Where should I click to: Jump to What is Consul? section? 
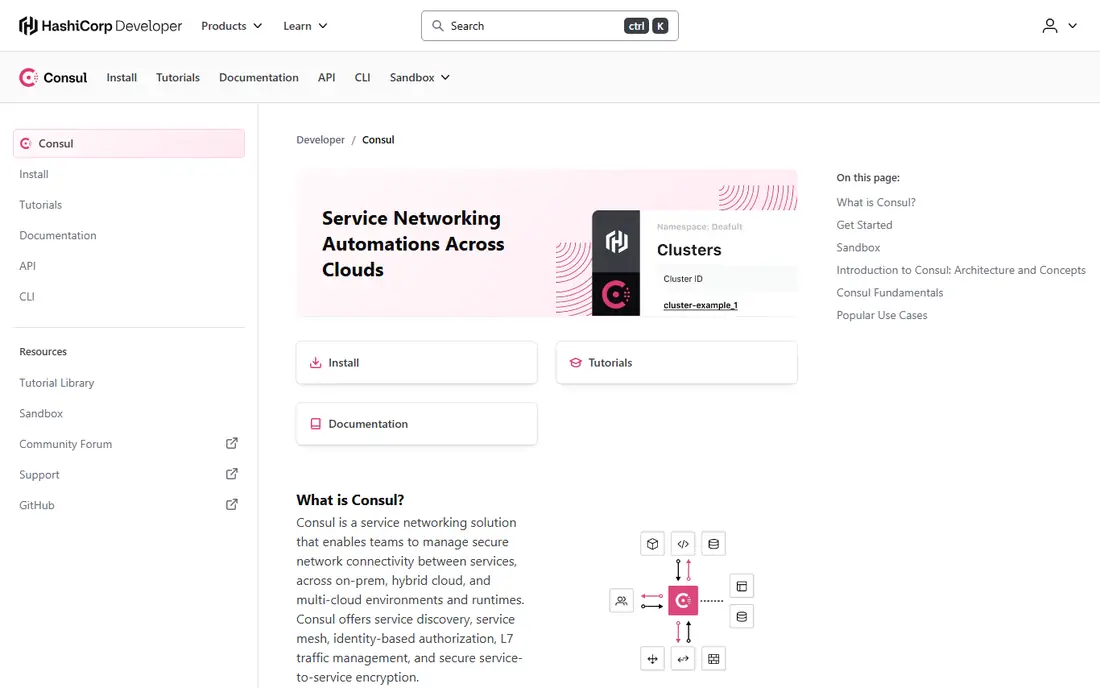pos(876,202)
